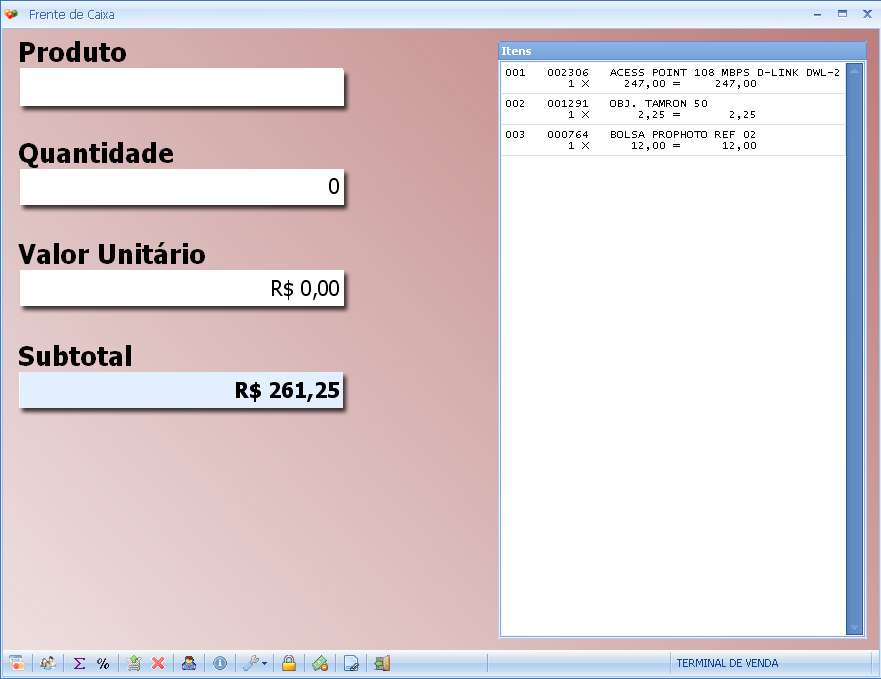Image resolution: width=881 pixels, height=679 pixels.
Task: Select the salesperson user icon
Action: (189, 663)
